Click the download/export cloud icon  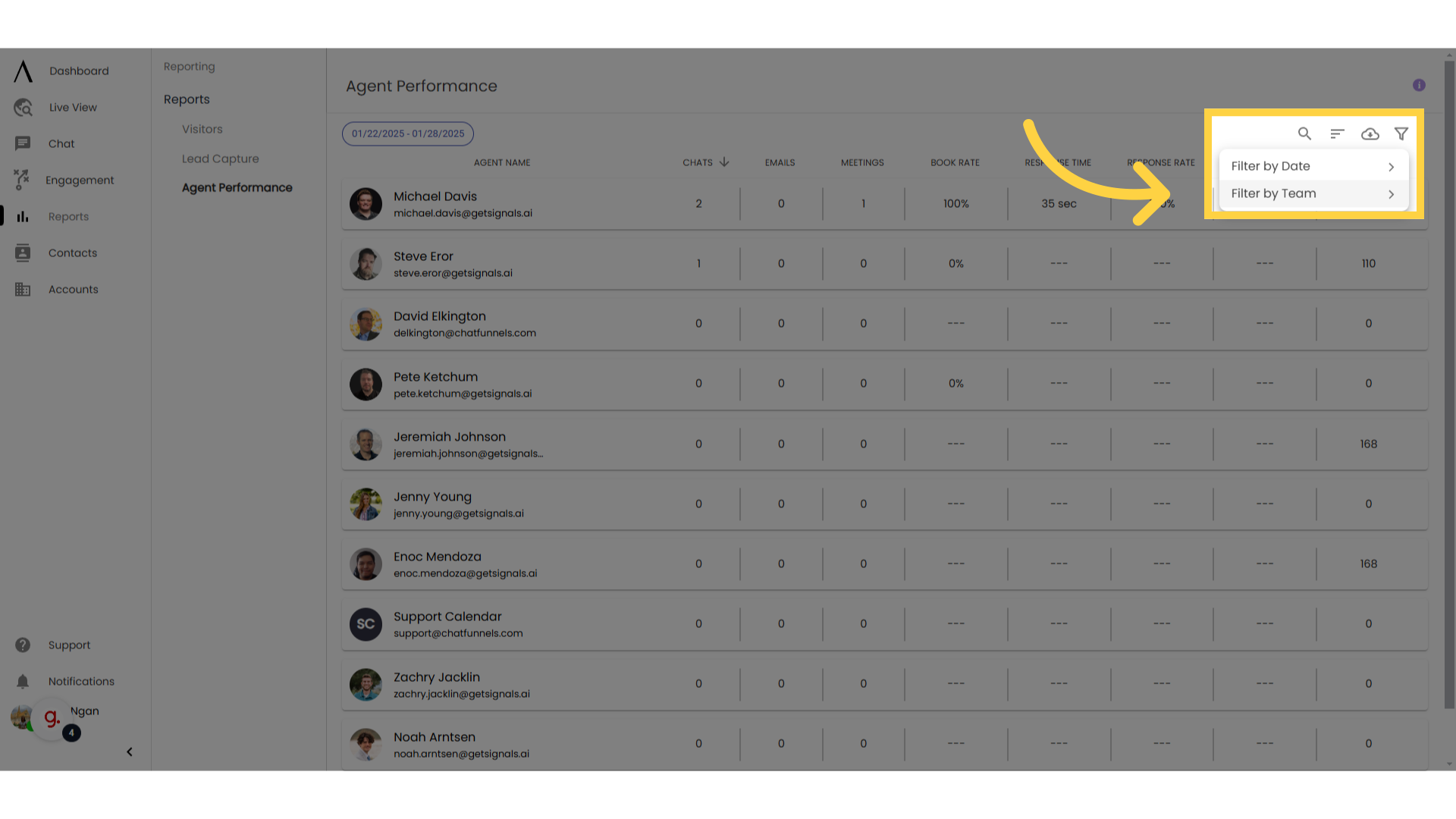tap(1370, 133)
